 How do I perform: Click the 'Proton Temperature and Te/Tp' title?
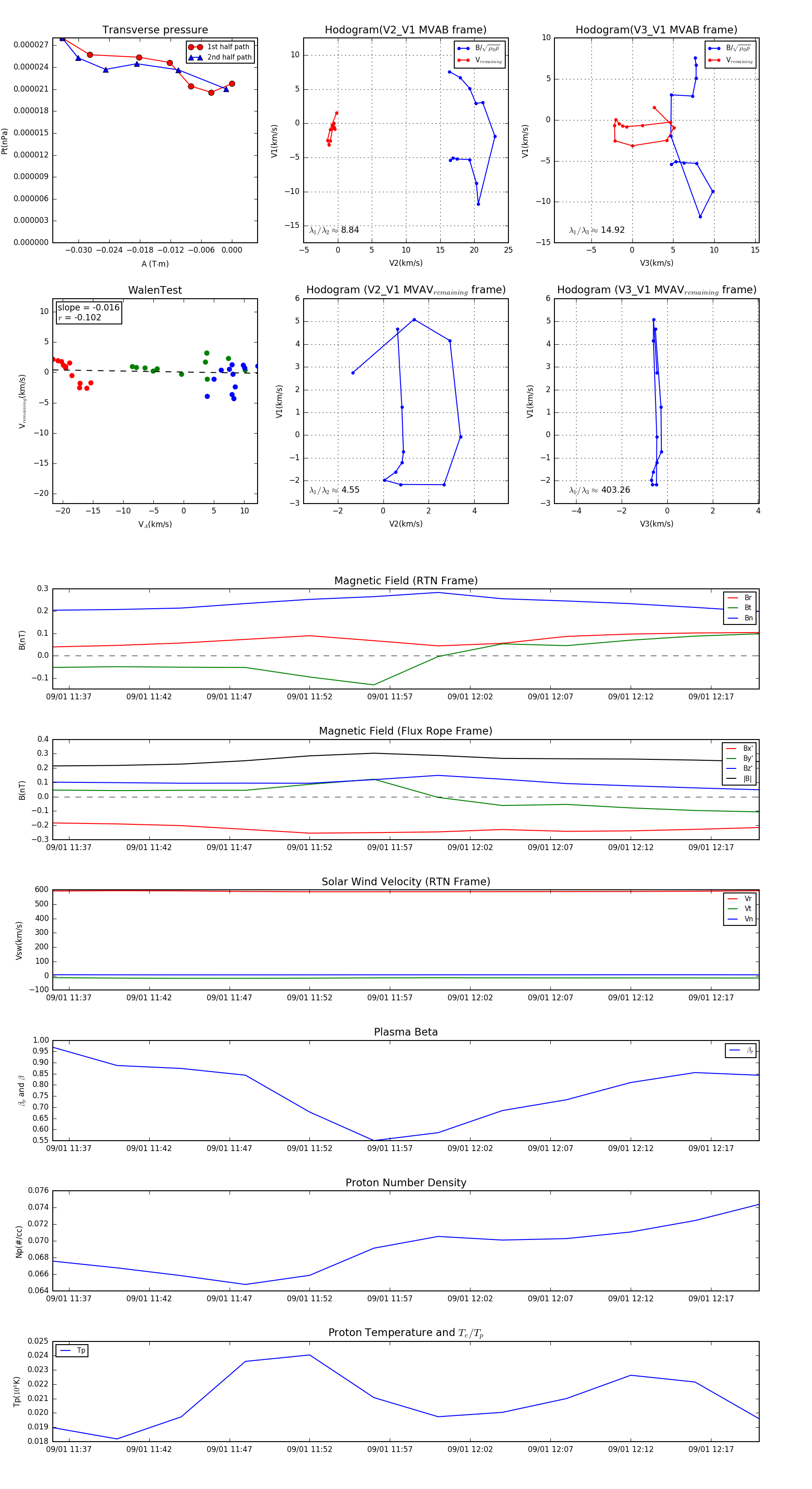click(x=406, y=1333)
